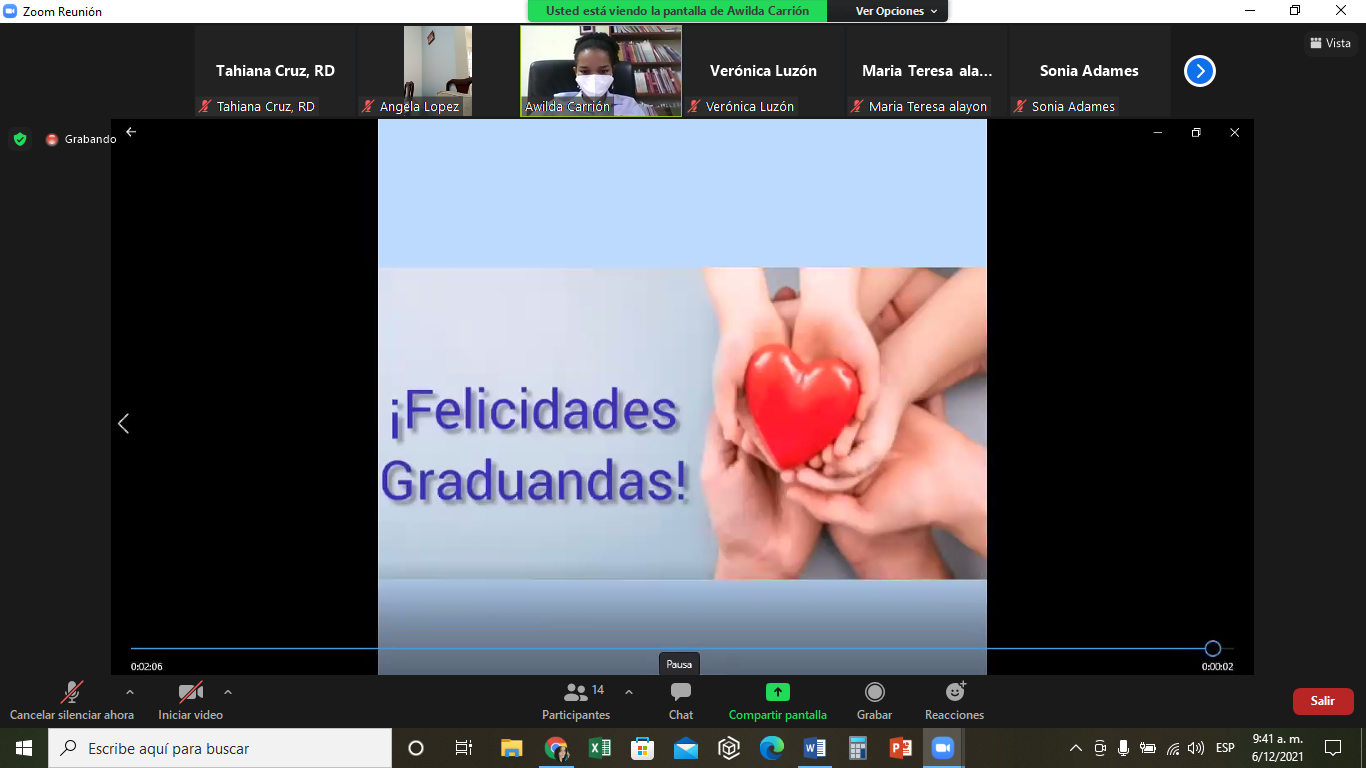
Task: Expand video options chevron beside camera
Action: [228, 691]
